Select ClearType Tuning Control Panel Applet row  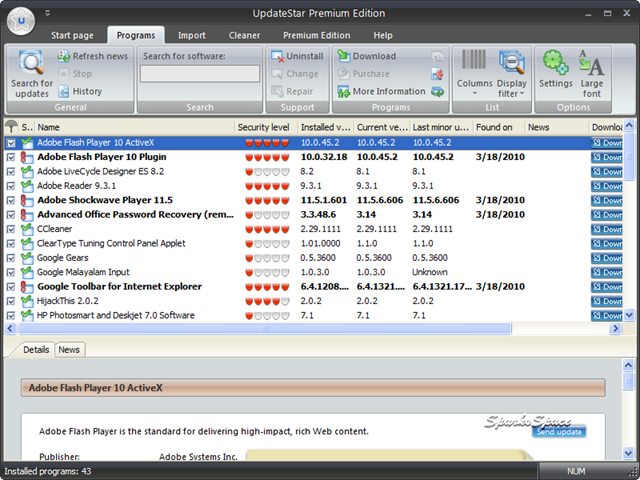point(313,244)
